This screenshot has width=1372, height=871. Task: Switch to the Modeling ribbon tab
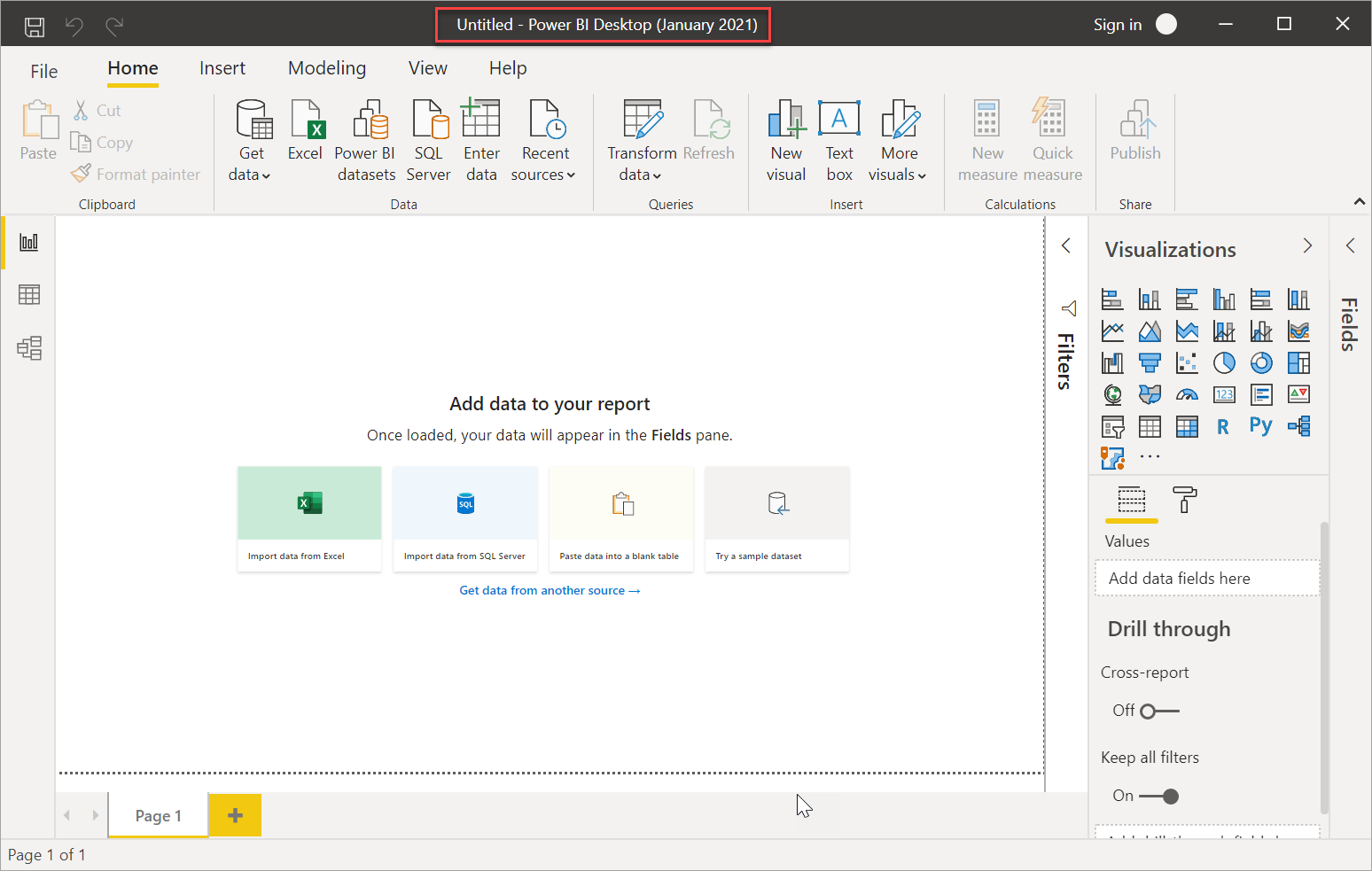coord(326,68)
